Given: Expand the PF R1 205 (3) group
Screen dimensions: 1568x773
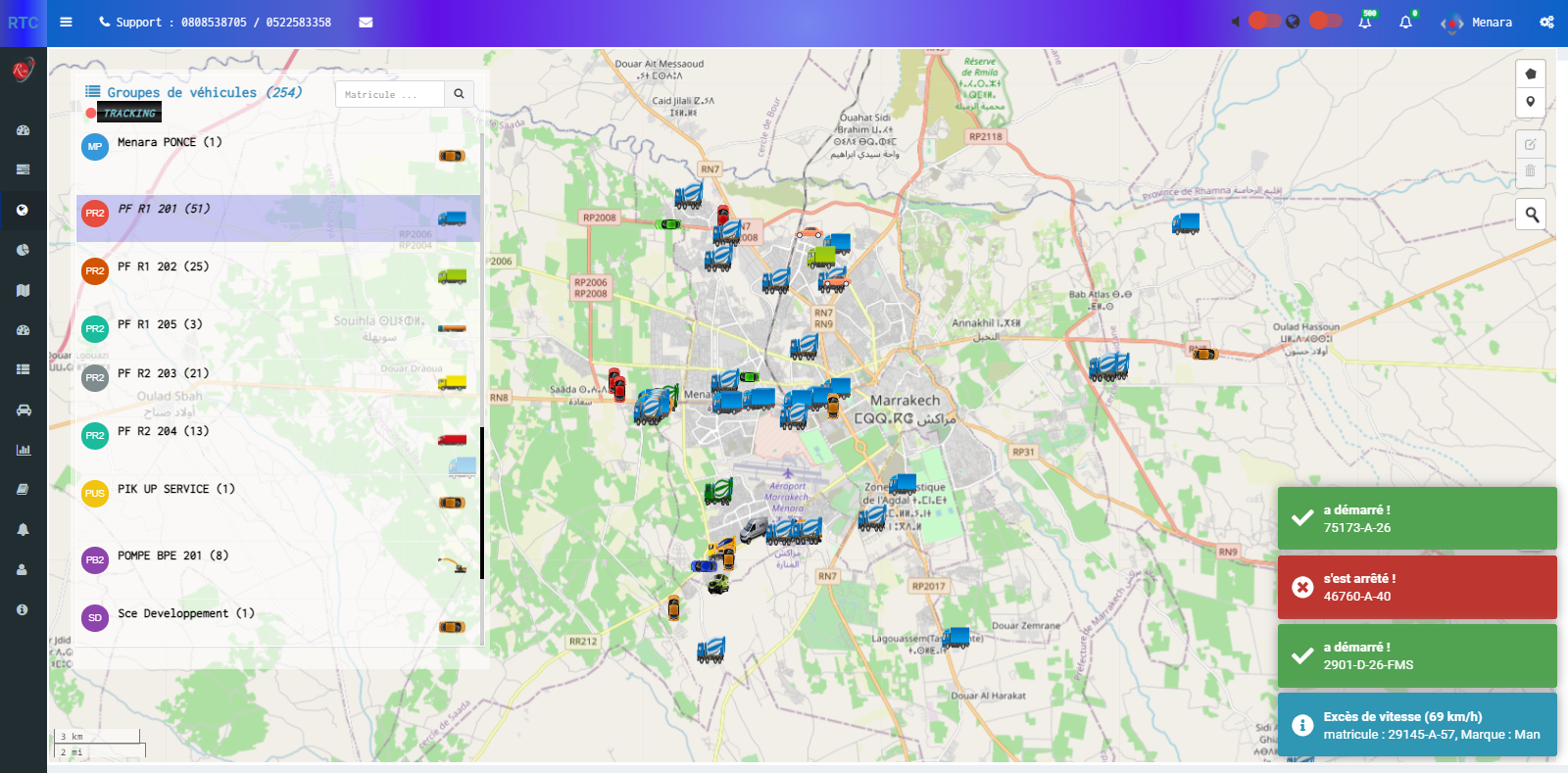Looking at the screenshot, I should 278,329.
